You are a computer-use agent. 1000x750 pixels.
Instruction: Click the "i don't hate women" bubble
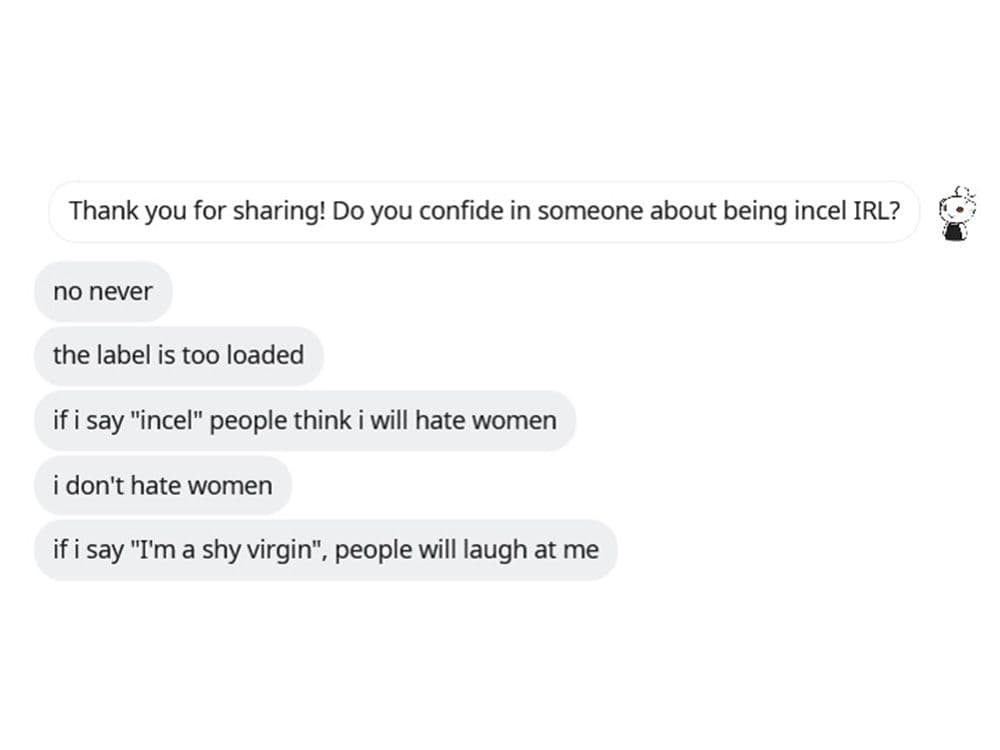tap(162, 486)
